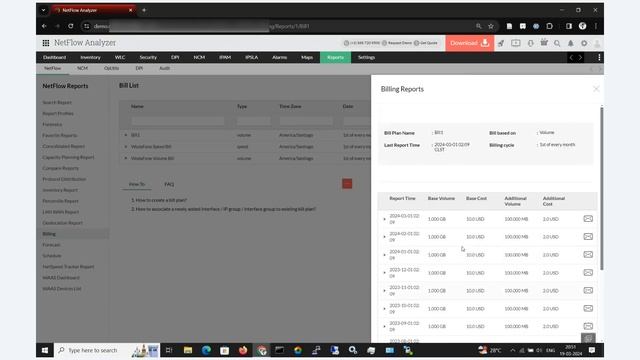Click the red button beside the FAQ tabs

(347, 184)
